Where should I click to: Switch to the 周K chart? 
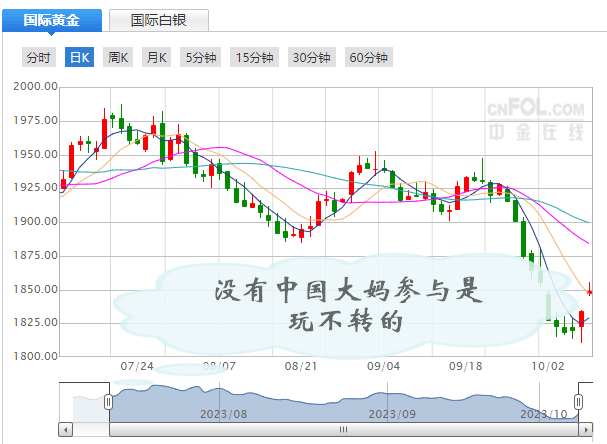point(118,57)
